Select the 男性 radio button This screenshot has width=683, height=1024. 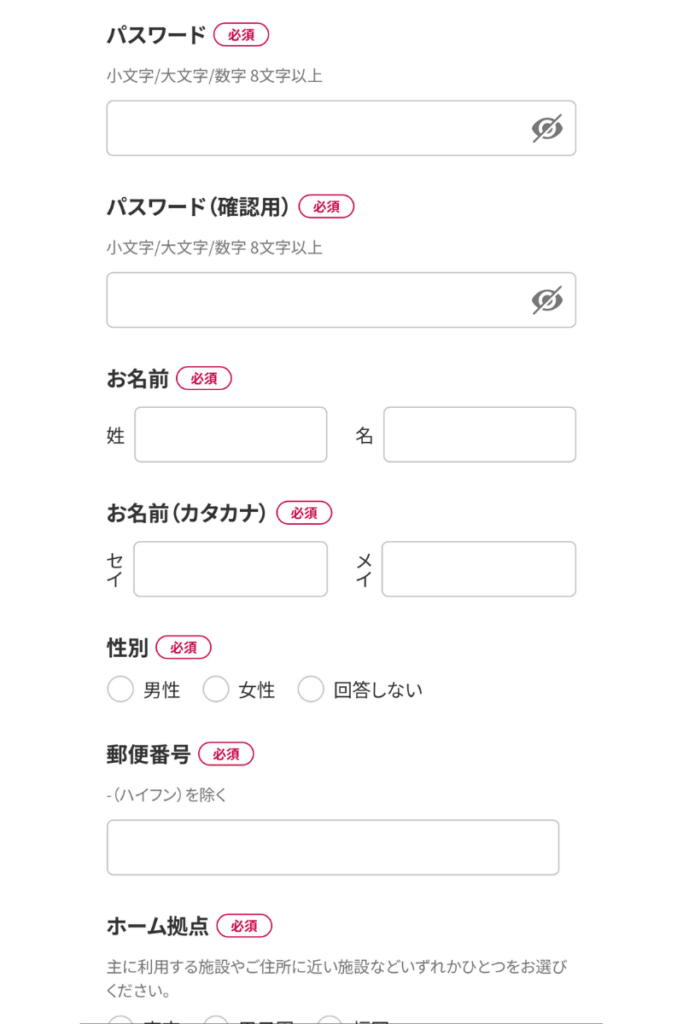coord(121,689)
